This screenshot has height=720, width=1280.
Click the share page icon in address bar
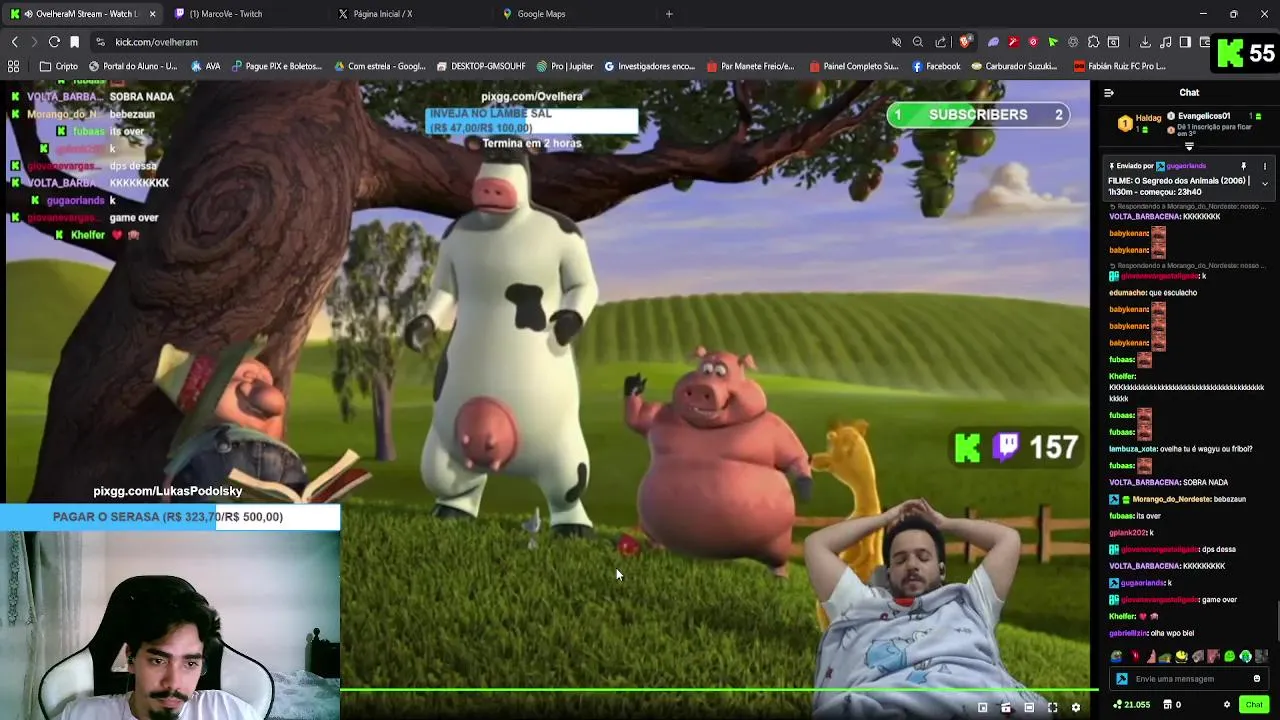(x=940, y=42)
